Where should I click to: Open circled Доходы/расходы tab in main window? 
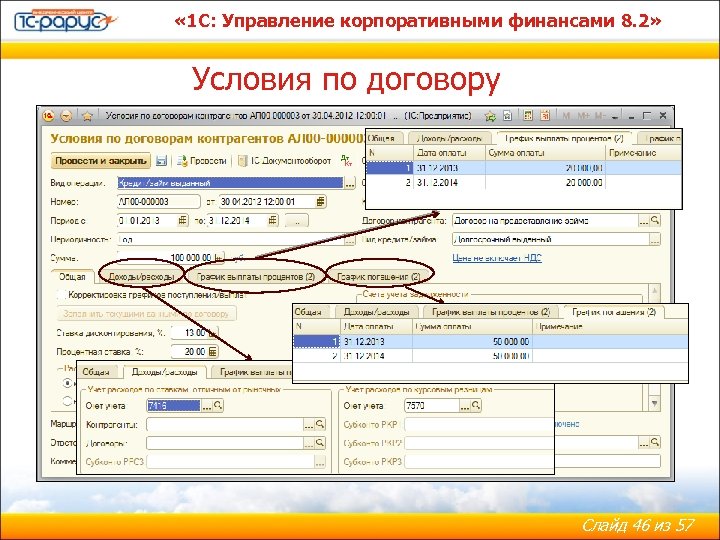point(141,277)
